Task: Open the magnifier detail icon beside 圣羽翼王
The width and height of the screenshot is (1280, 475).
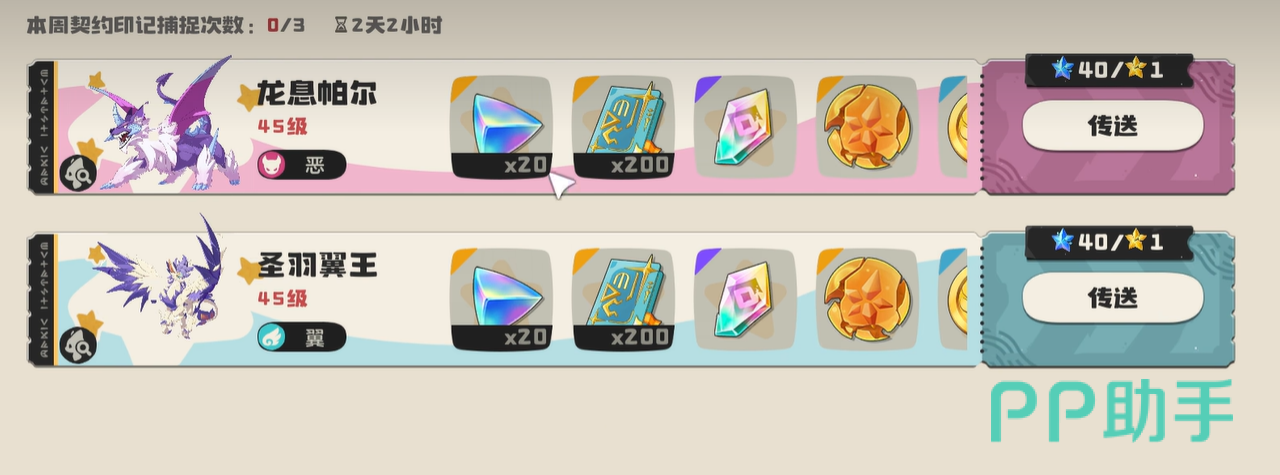Action: (x=76, y=345)
